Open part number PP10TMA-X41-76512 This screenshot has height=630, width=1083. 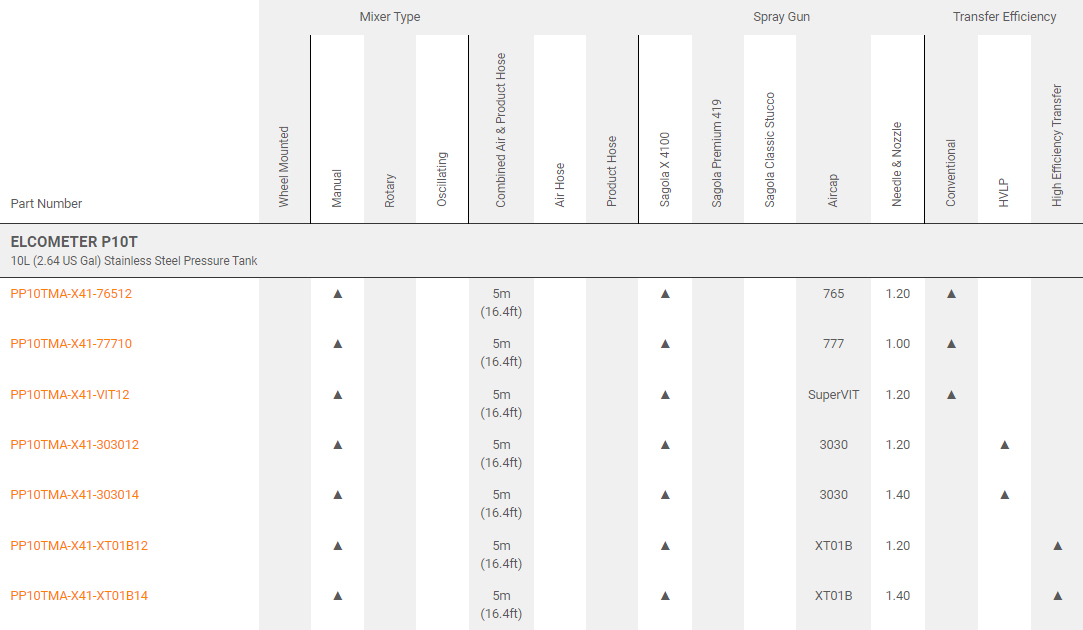(71, 294)
